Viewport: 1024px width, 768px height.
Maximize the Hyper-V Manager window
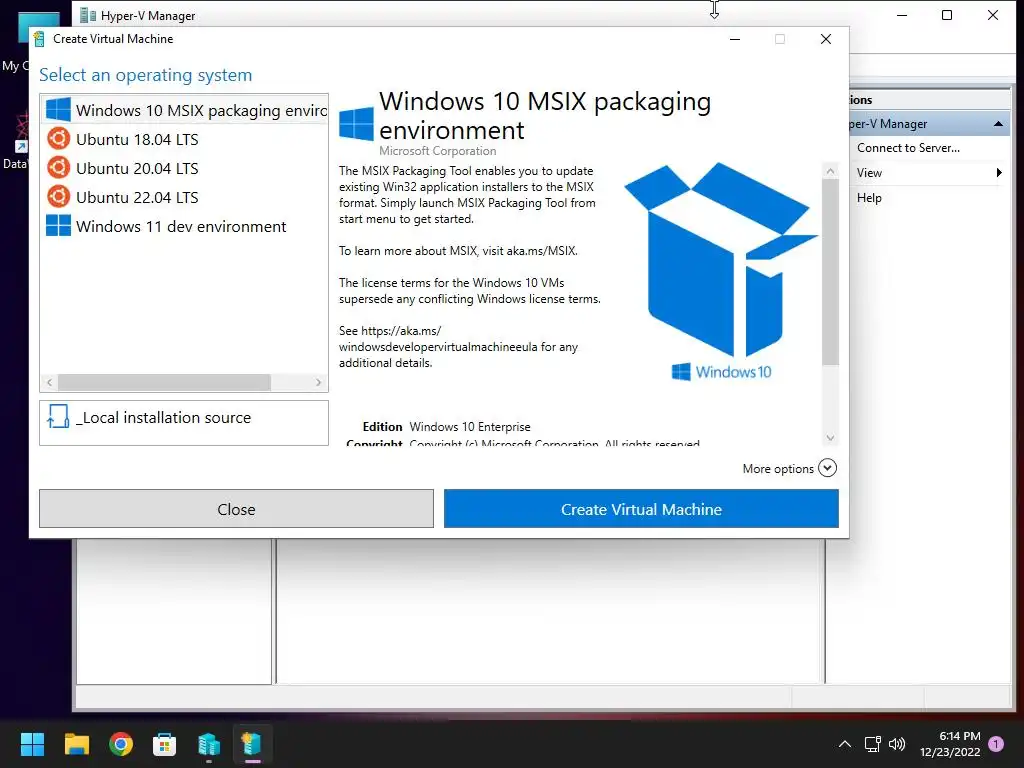[947, 15]
